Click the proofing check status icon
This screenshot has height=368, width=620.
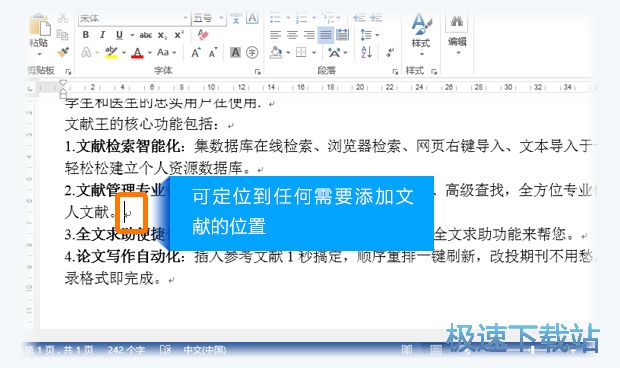click(x=166, y=349)
